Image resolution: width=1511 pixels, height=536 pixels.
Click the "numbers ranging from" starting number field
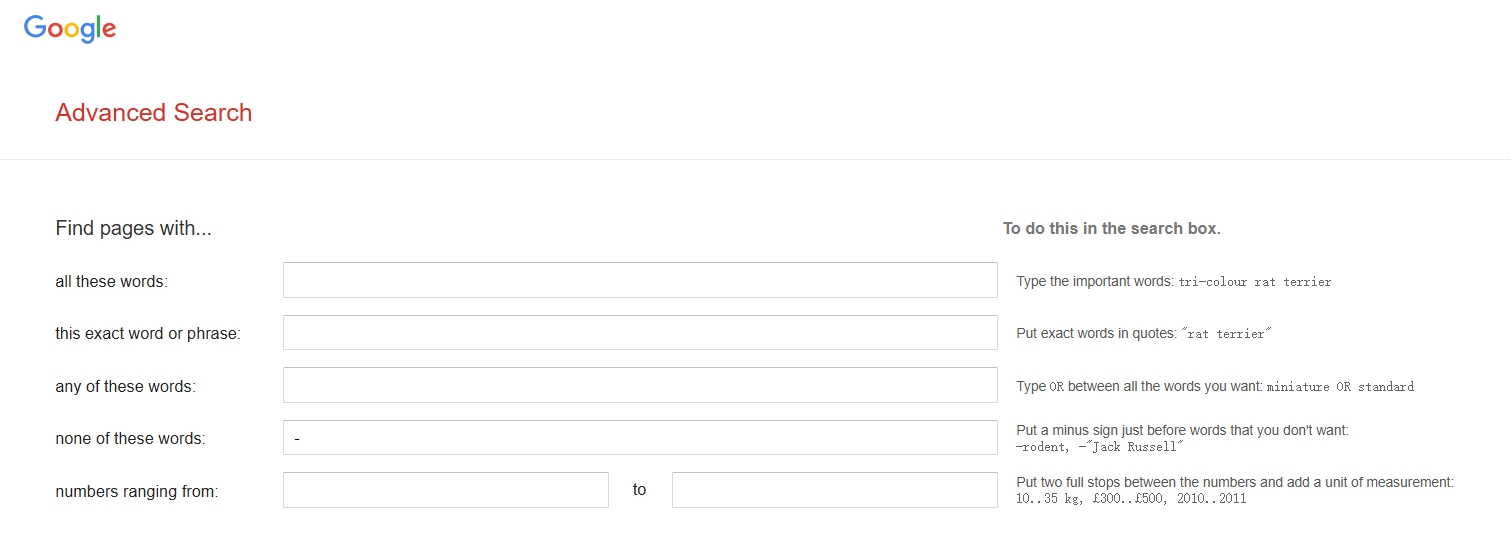446,490
